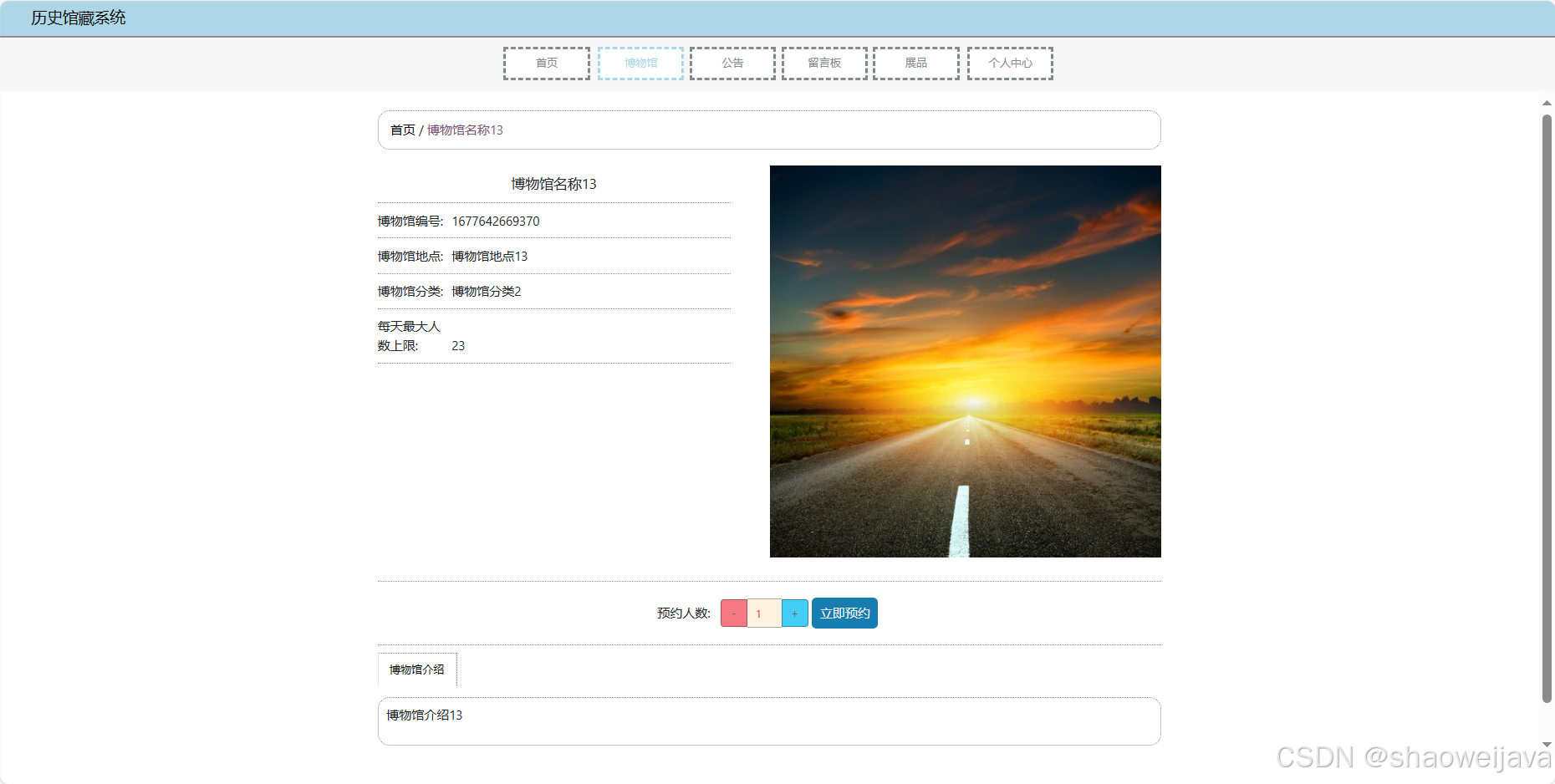
Task: Select the 博物馆 navigation item
Action: click(641, 64)
